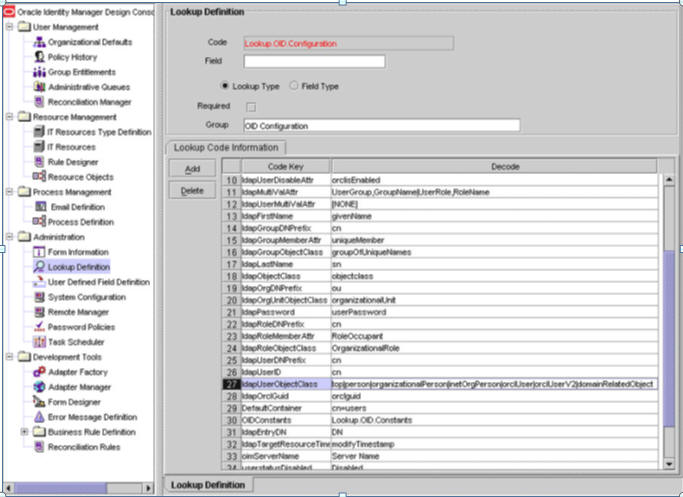Screen dimensions: 683x497
Task: Select the Resource Objects icon
Action: point(39,177)
